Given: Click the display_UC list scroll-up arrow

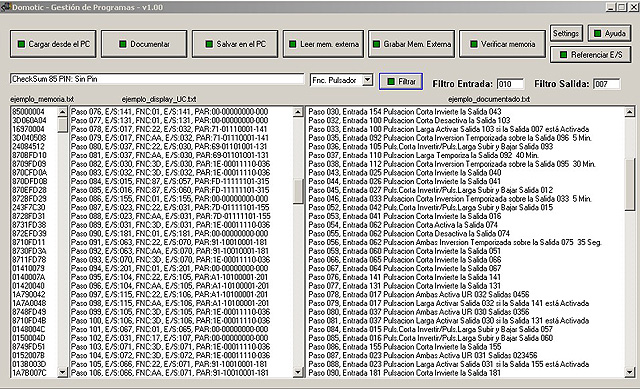Looking at the screenshot, I should pyautogui.click(x=298, y=111).
